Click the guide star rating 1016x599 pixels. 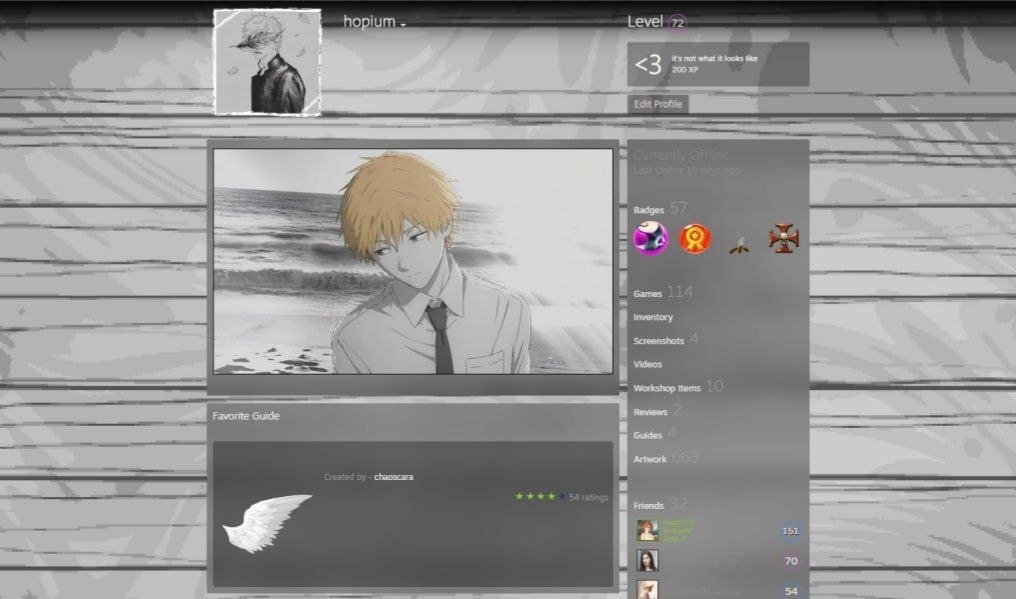click(540, 497)
